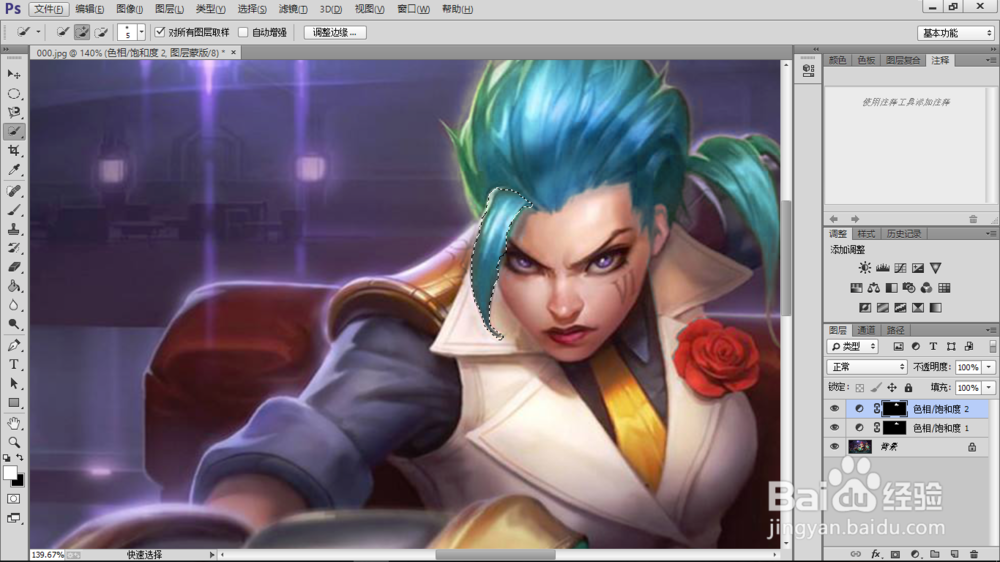
Task: Open the opacity slider dropdown arrow
Action: pyautogui.click(x=989, y=367)
